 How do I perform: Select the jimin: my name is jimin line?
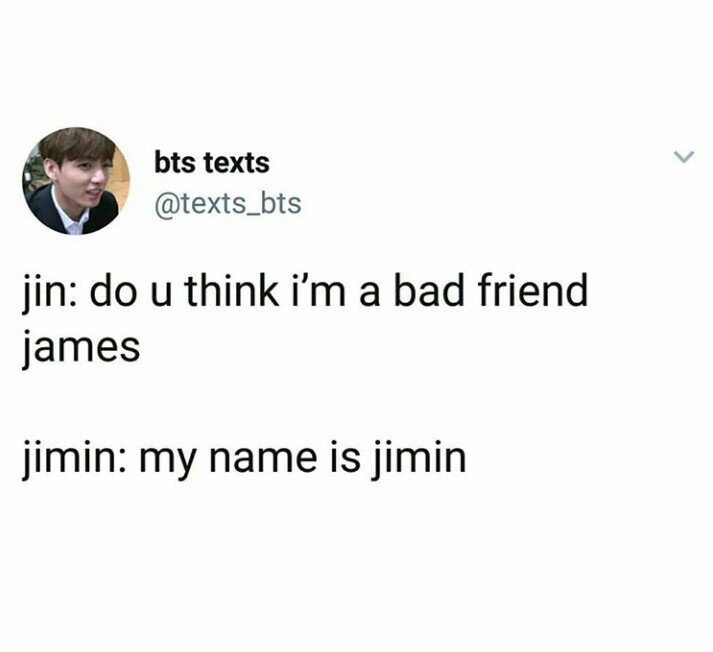pyautogui.click(x=244, y=457)
